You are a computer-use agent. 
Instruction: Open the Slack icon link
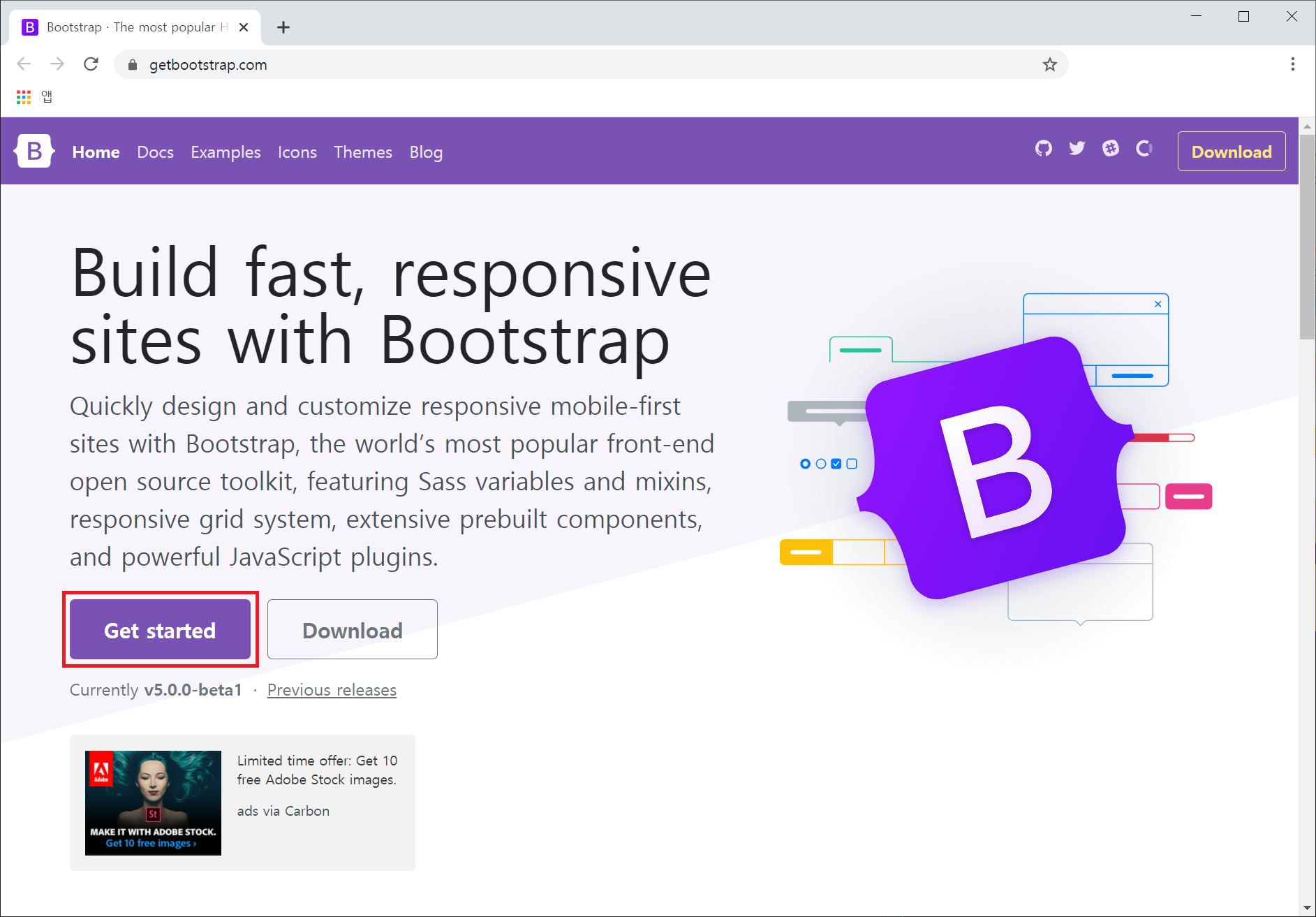(1111, 148)
